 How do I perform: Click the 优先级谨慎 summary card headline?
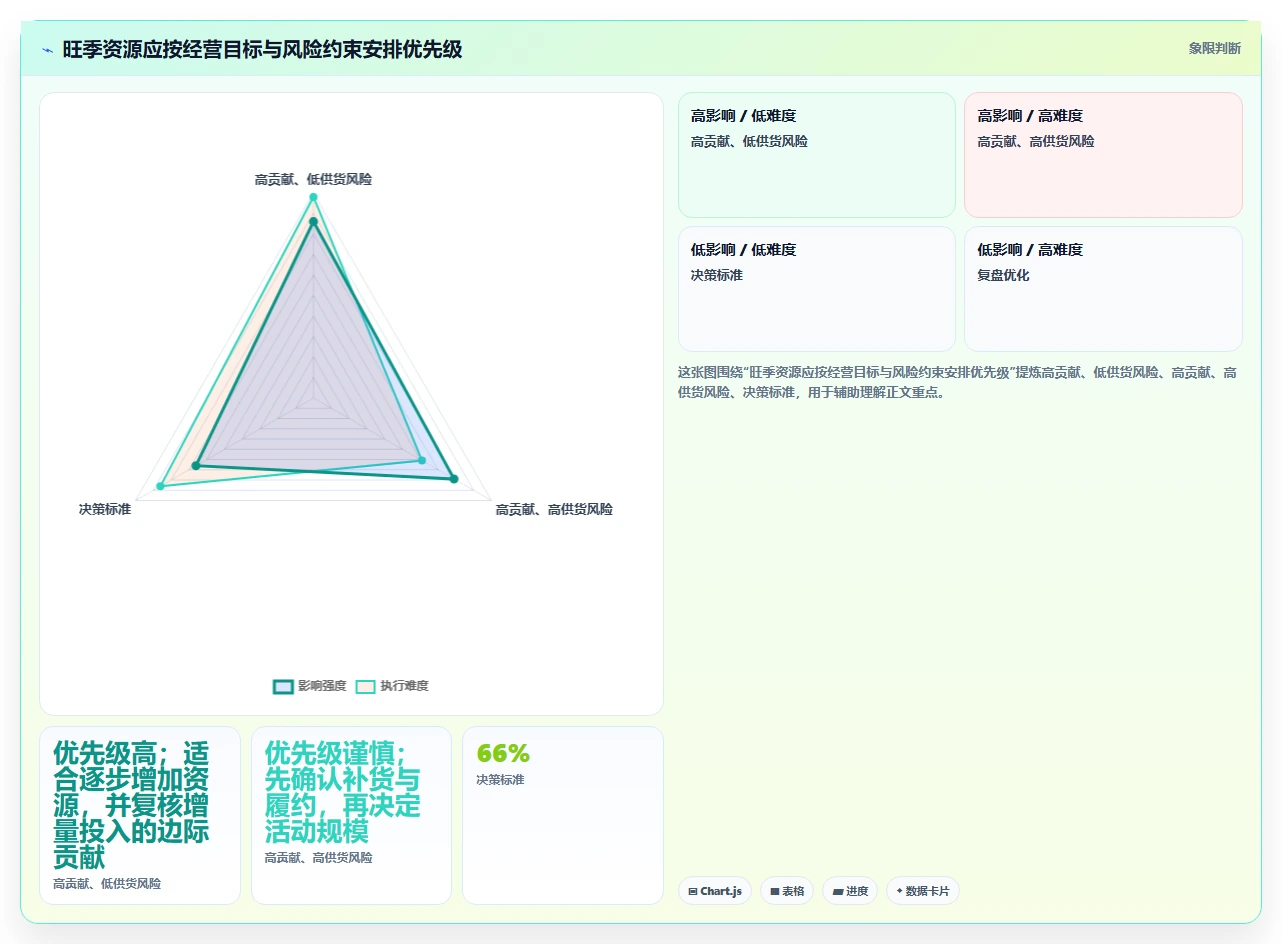(343, 792)
